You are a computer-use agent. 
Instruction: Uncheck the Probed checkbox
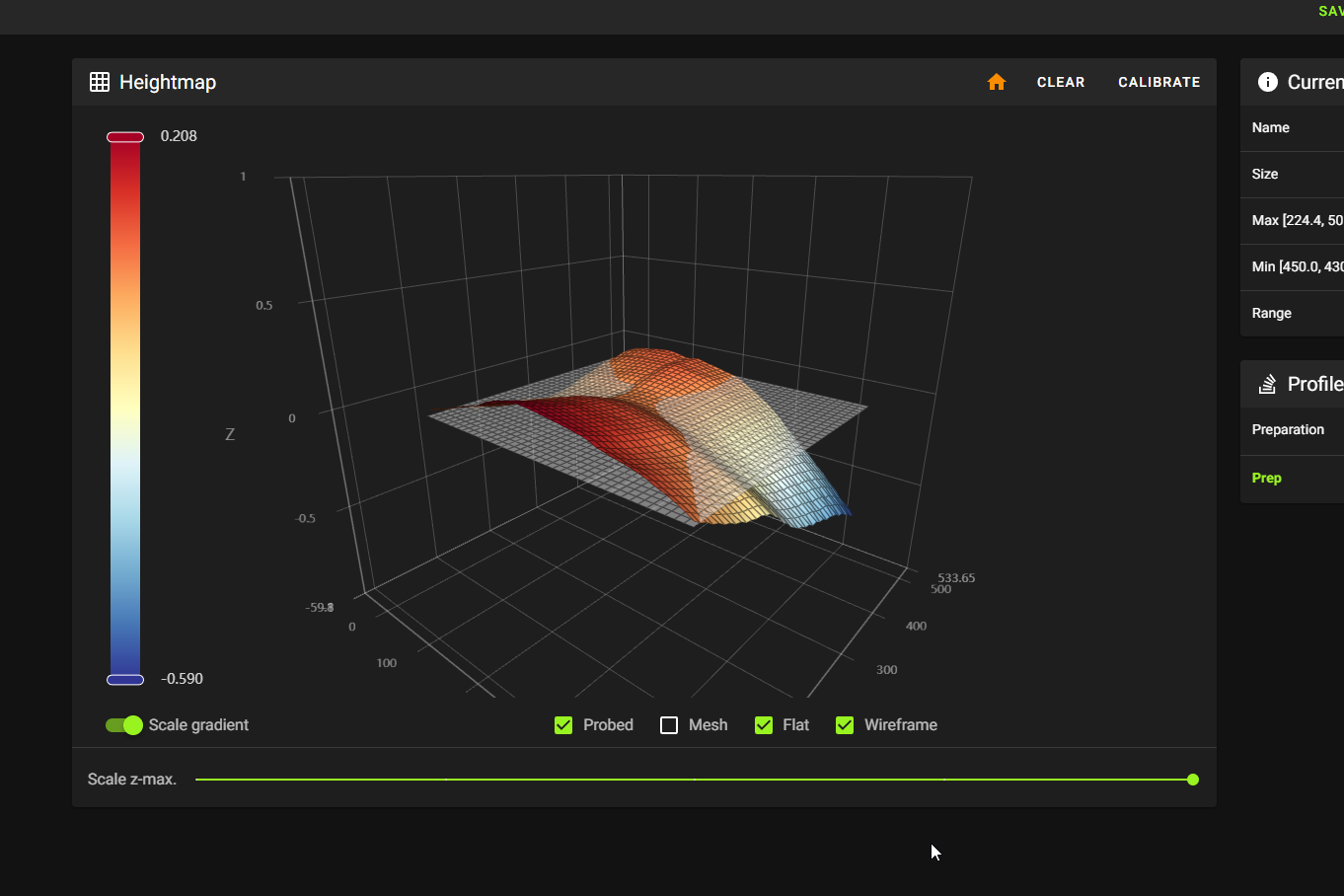pyautogui.click(x=563, y=725)
